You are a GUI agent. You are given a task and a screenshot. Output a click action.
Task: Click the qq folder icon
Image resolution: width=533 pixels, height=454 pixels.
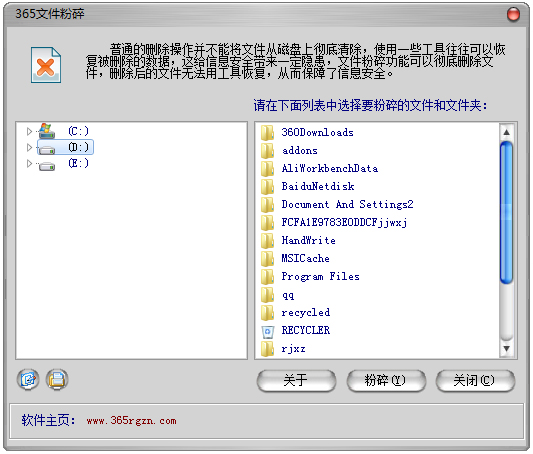pyautogui.click(x=268, y=295)
